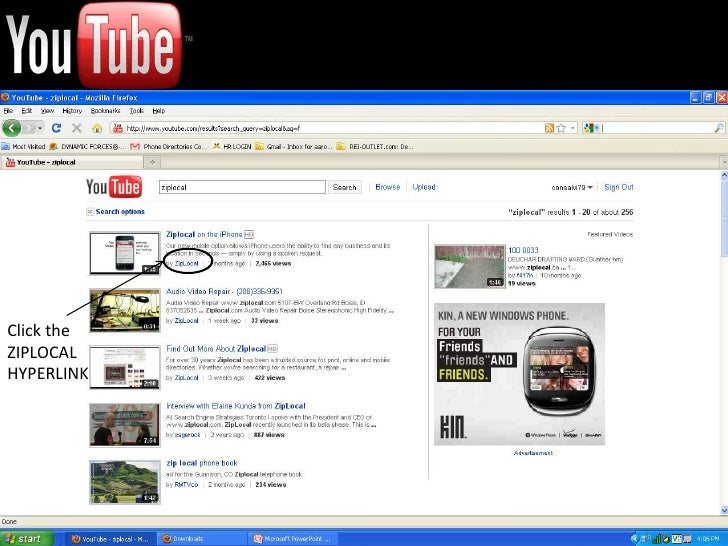Open the back/forward history dropdown arrow
The height and width of the screenshot is (546, 728).
[x=40, y=128]
